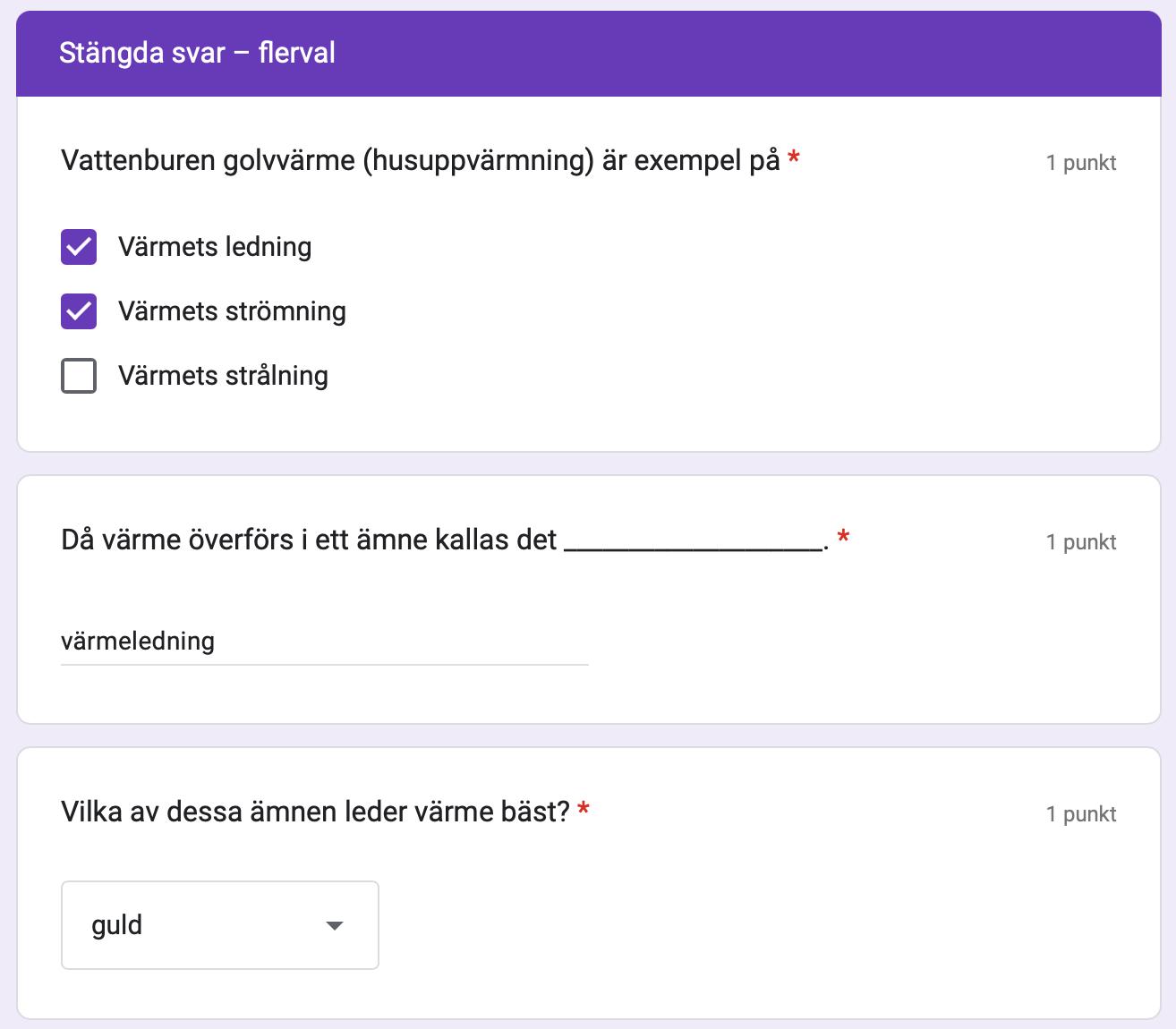Click the red asterisk after 'värme bäst?'

point(584,810)
